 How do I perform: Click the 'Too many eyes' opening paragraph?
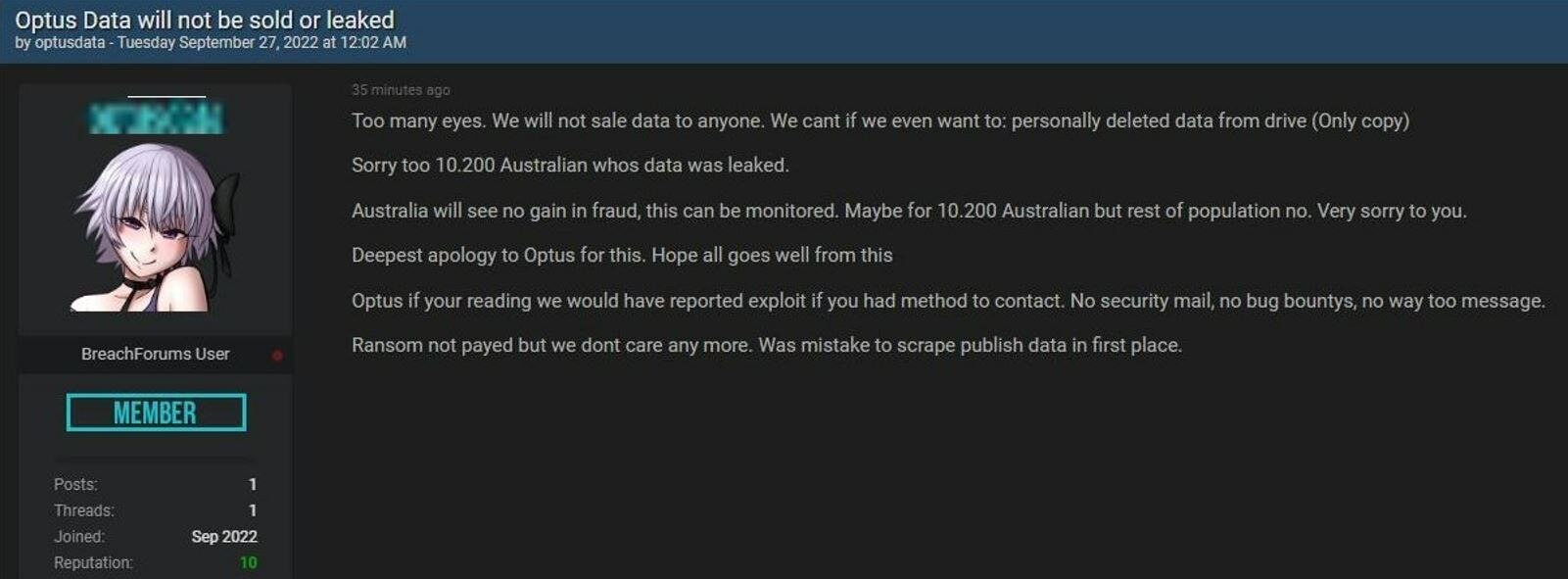tap(879, 121)
